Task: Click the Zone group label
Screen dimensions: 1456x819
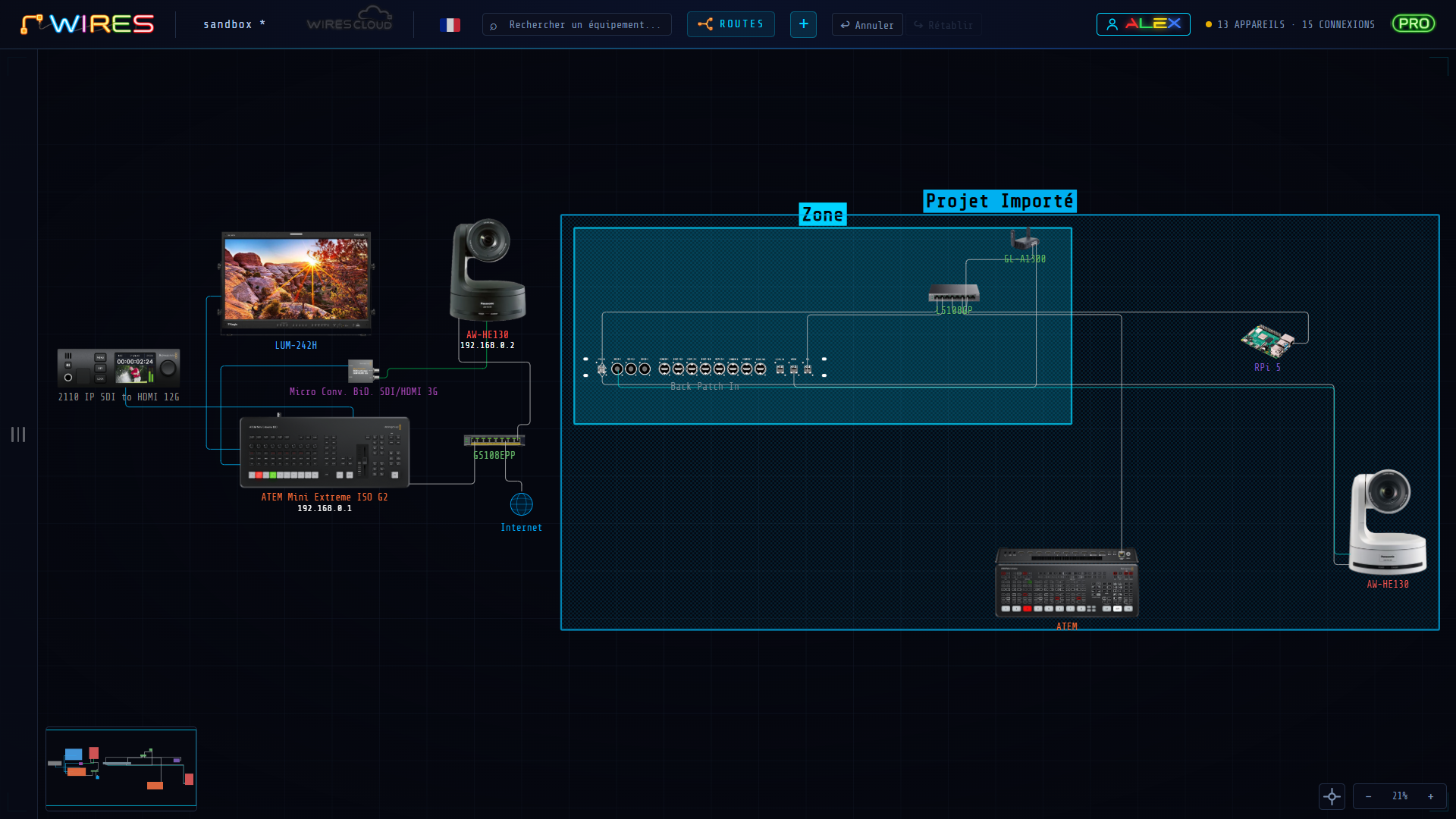Action: [823, 215]
